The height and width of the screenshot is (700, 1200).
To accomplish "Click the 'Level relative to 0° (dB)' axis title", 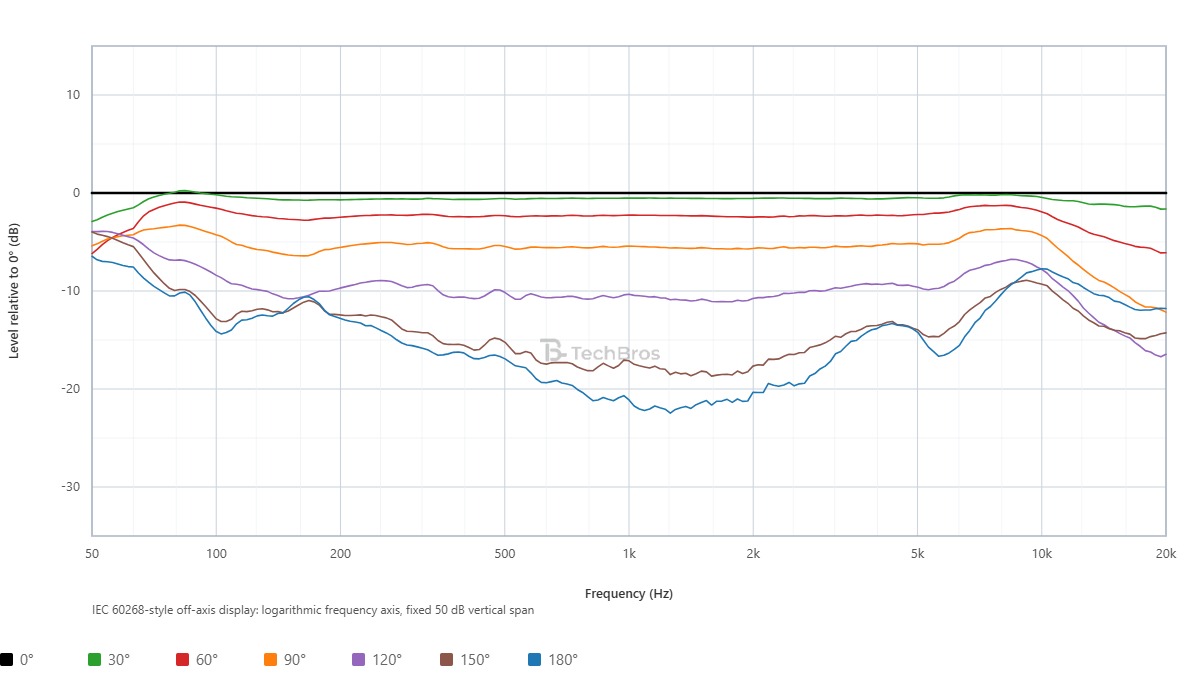I will click(x=14, y=290).
